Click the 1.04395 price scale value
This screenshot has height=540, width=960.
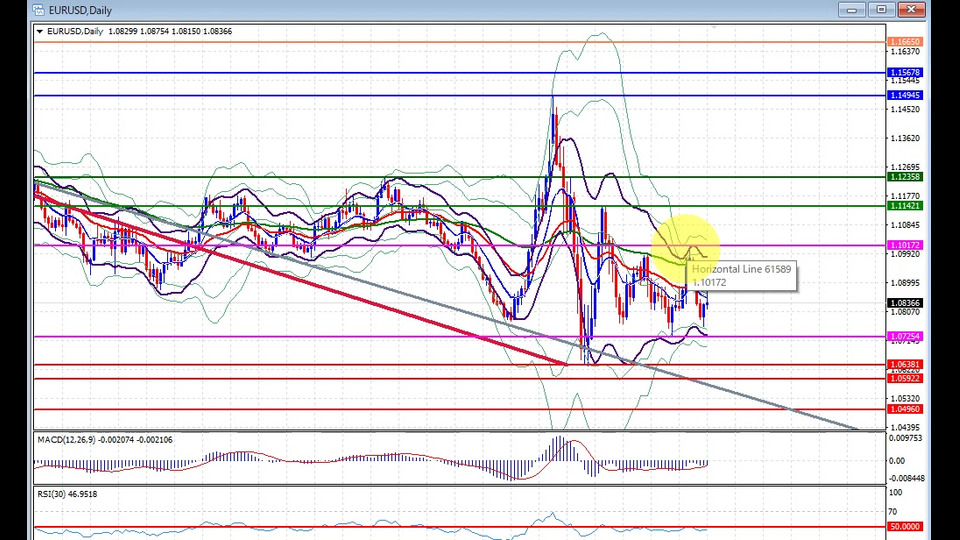(x=905, y=427)
